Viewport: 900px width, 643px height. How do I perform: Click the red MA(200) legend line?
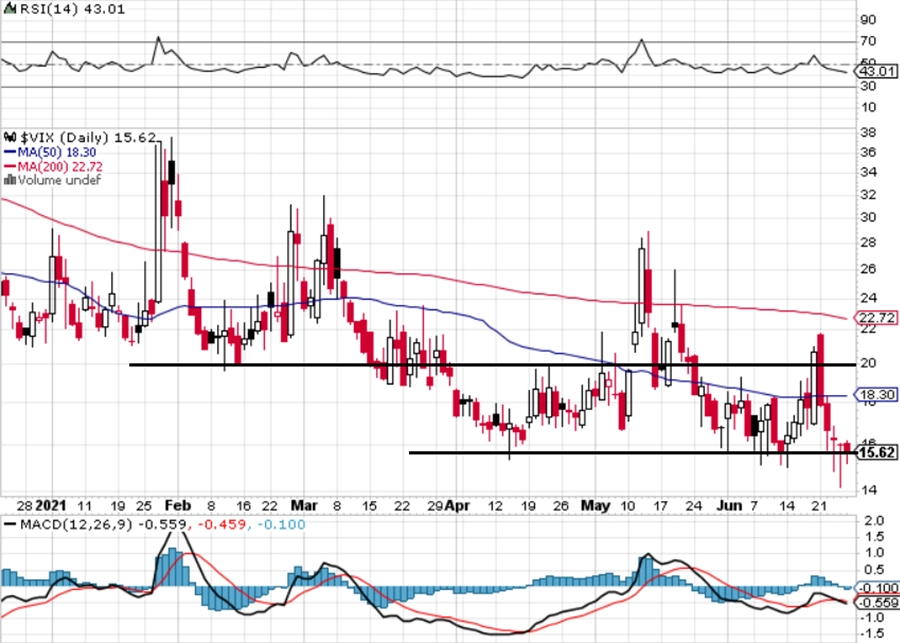point(10,166)
